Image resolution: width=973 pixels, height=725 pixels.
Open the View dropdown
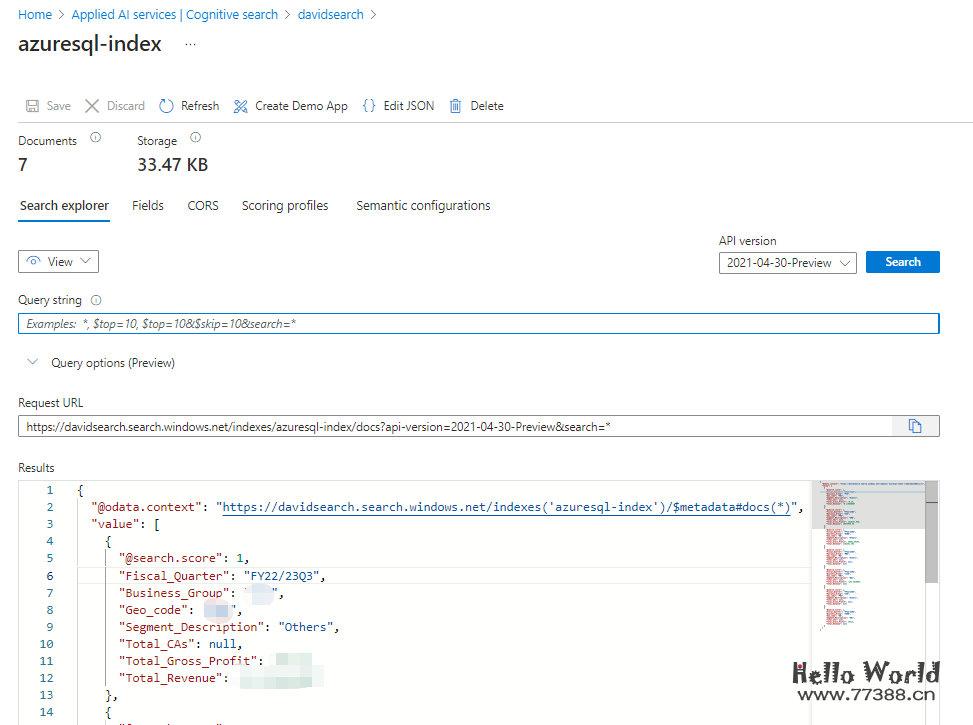(58, 262)
